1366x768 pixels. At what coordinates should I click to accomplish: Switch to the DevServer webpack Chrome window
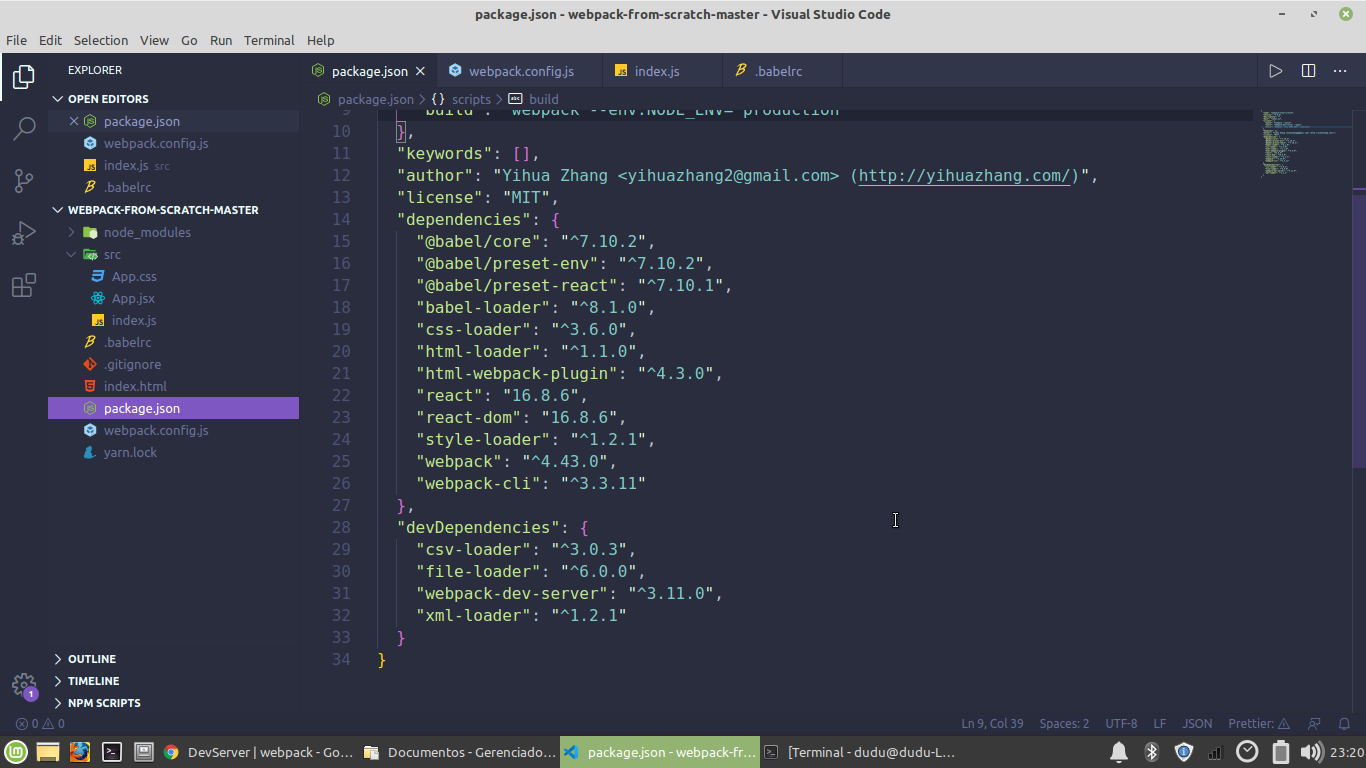(257, 752)
